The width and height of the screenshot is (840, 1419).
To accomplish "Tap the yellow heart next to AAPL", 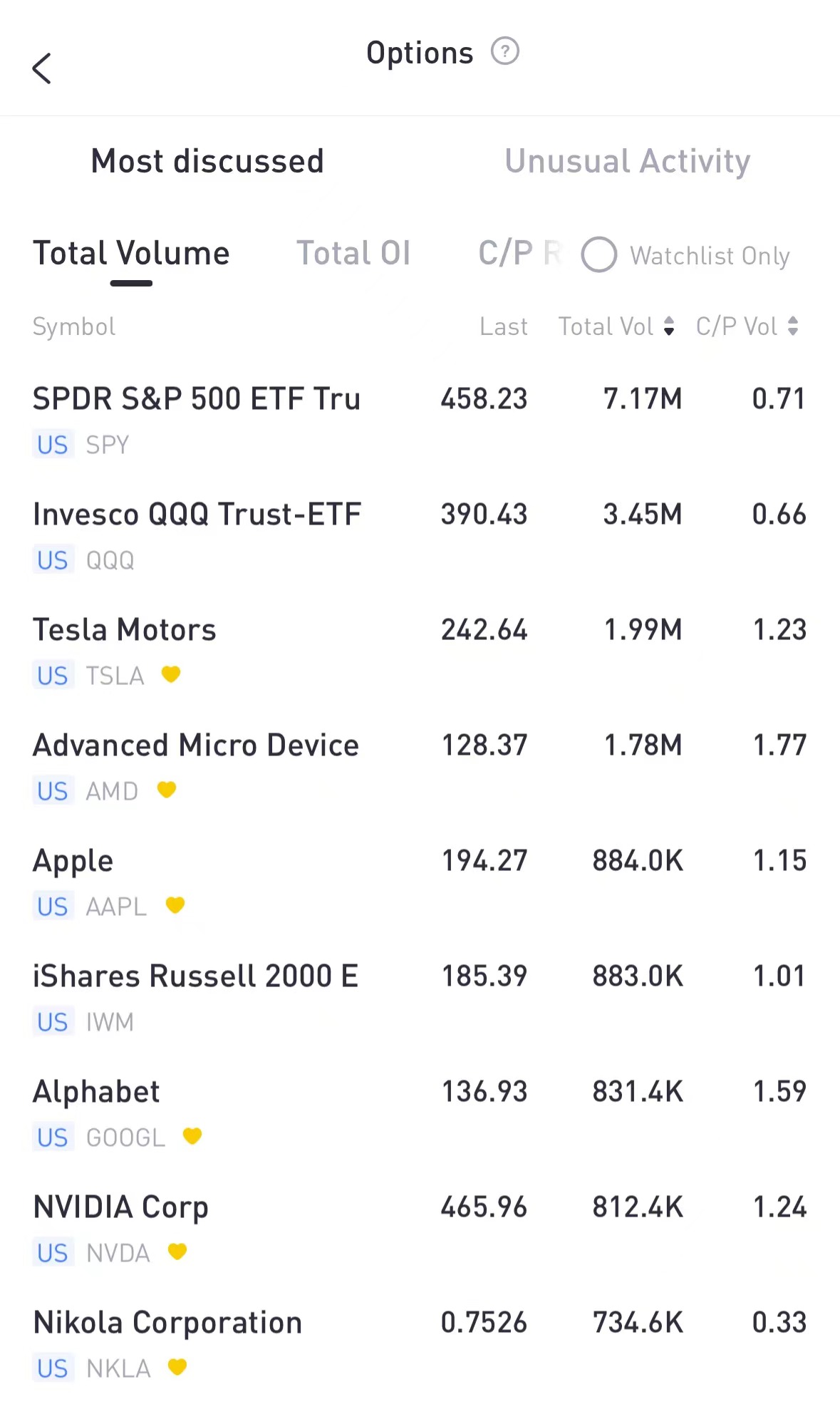I will (x=175, y=905).
